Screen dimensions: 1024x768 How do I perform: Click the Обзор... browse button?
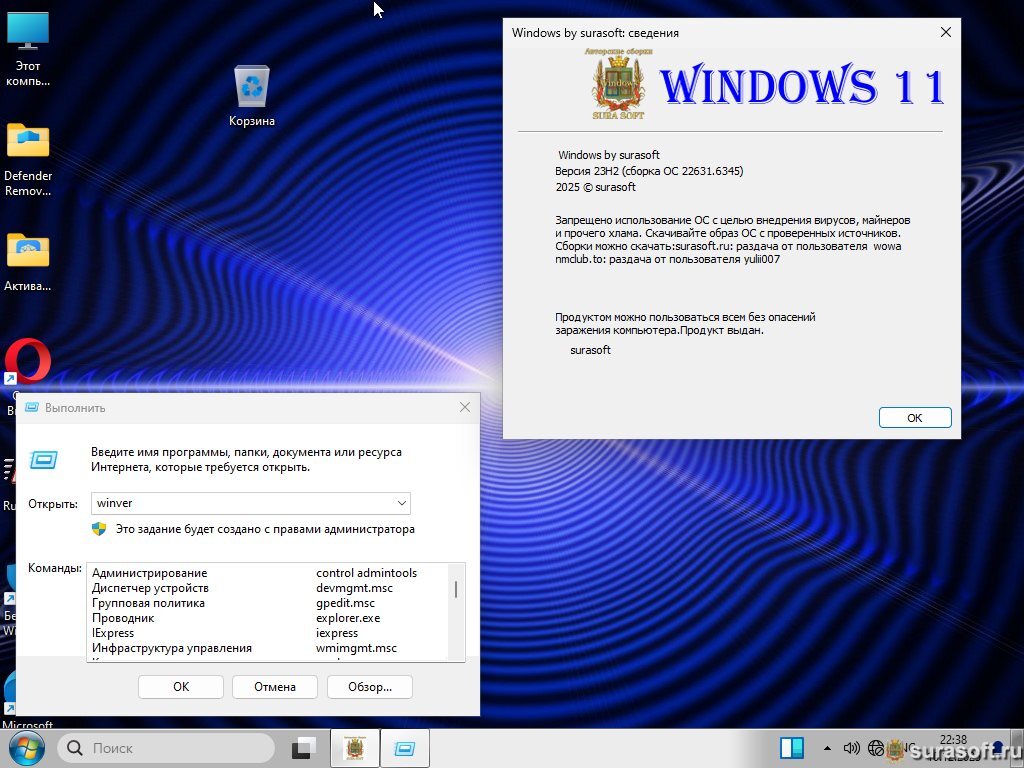point(369,687)
